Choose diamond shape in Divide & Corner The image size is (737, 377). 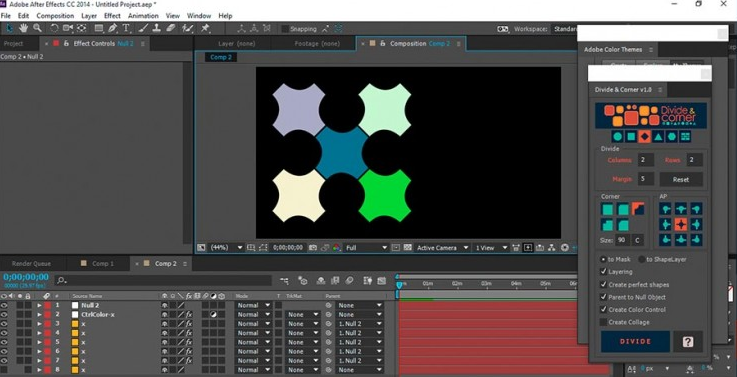click(x=645, y=137)
